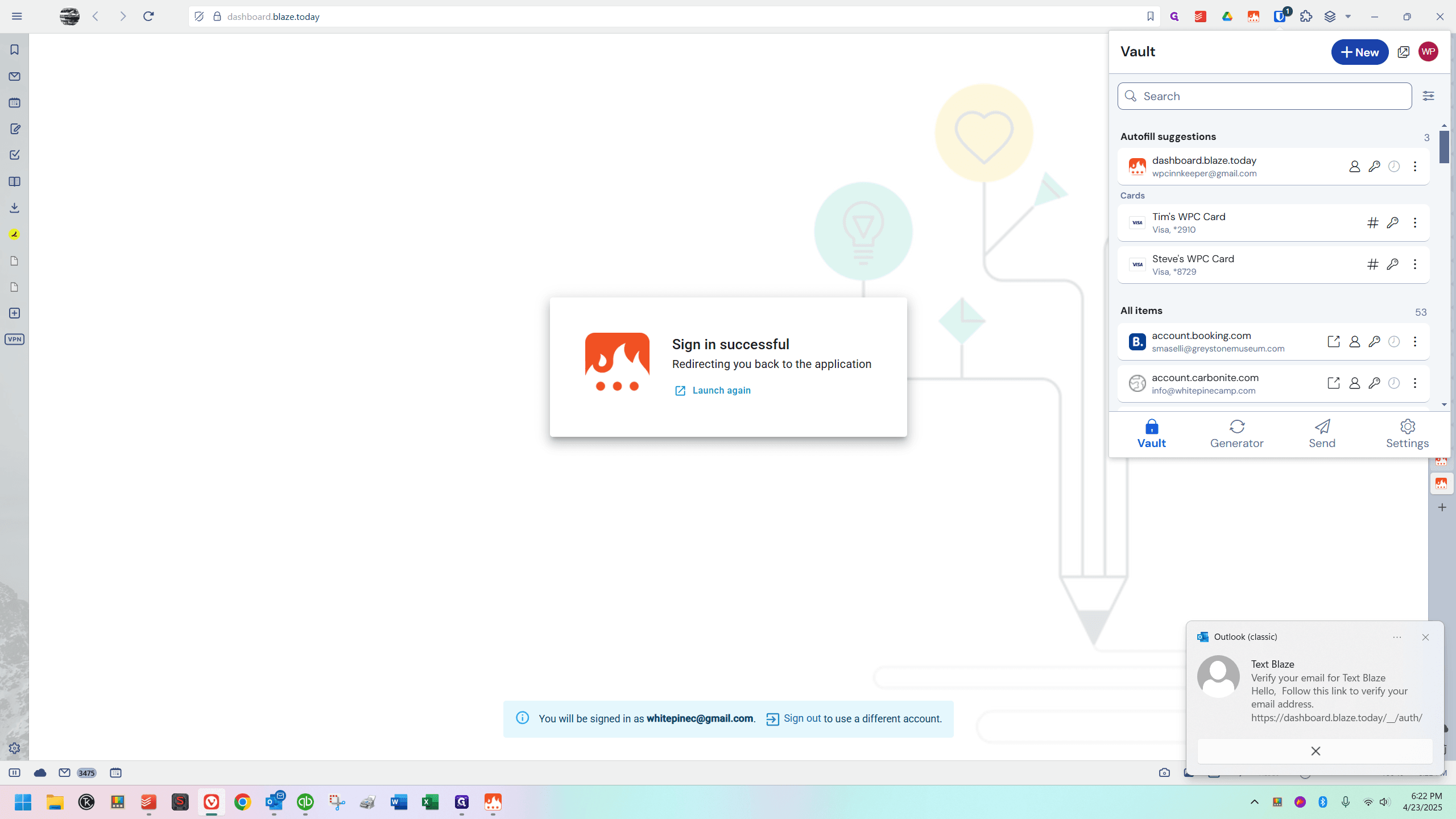
Task: Open Microsoft Word from the taskbar
Action: pos(399,803)
